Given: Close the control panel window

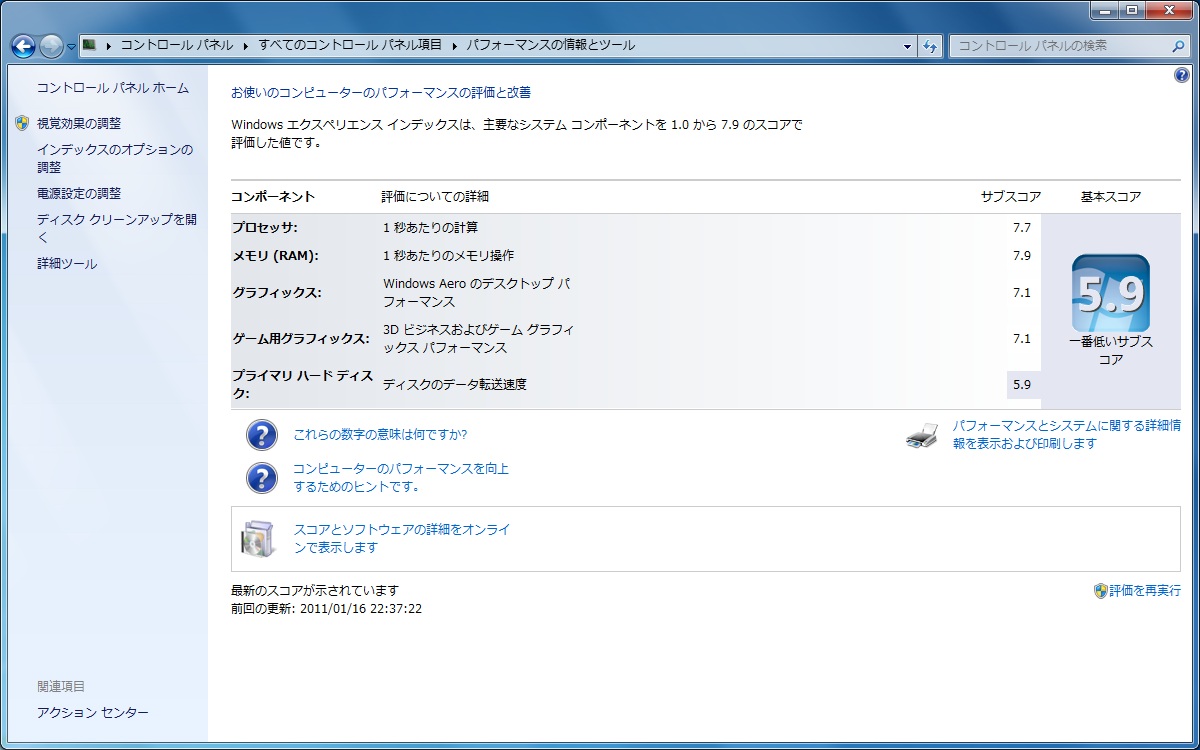Looking at the screenshot, I should [1168, 10].
